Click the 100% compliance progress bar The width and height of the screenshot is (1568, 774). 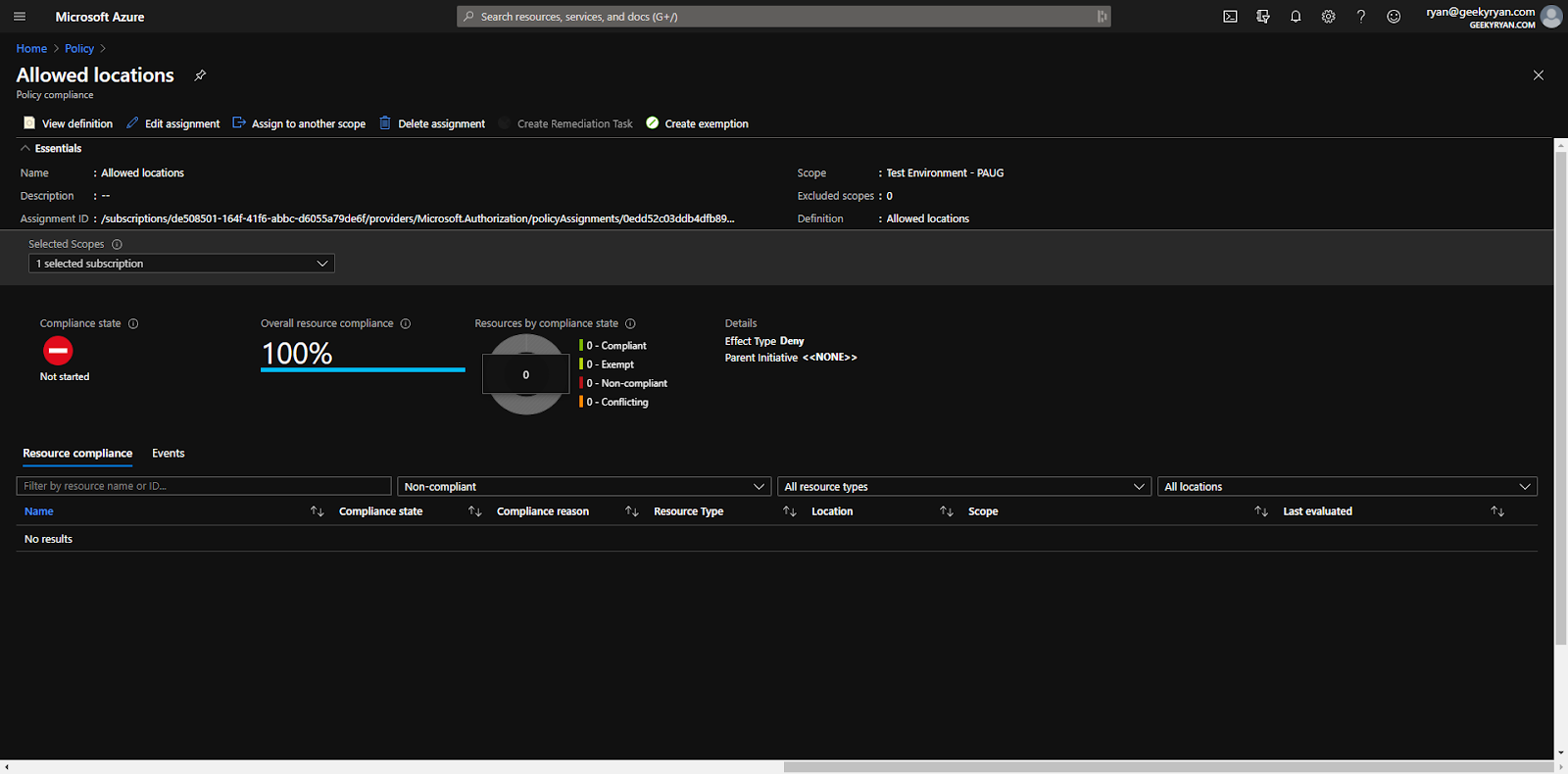[363, 369]
